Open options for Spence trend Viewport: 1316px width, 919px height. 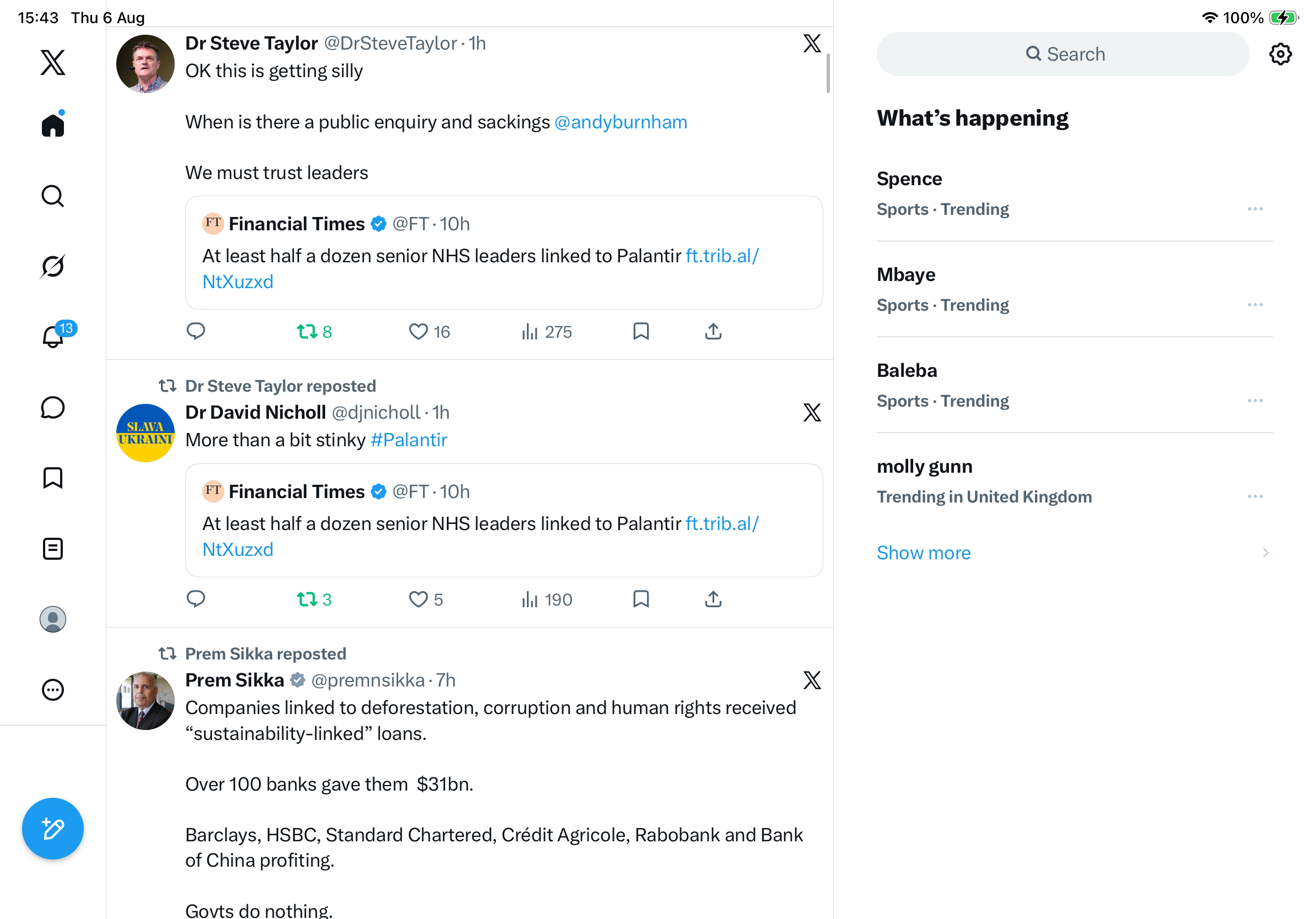[x=1255, y=209]
